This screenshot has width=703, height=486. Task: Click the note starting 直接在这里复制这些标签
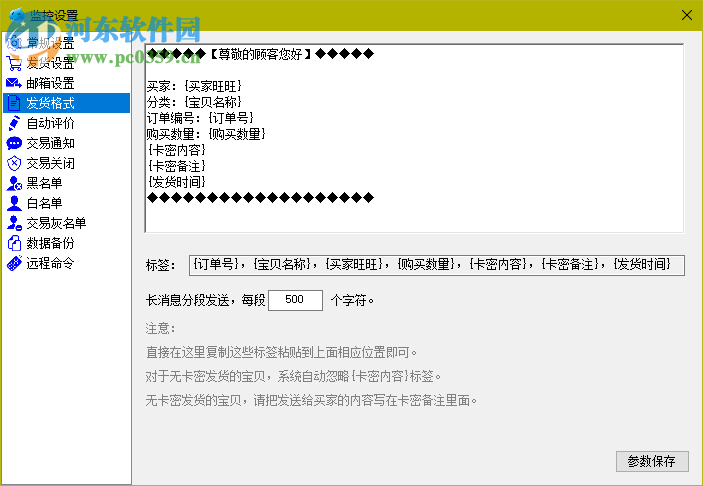point(281,353)
